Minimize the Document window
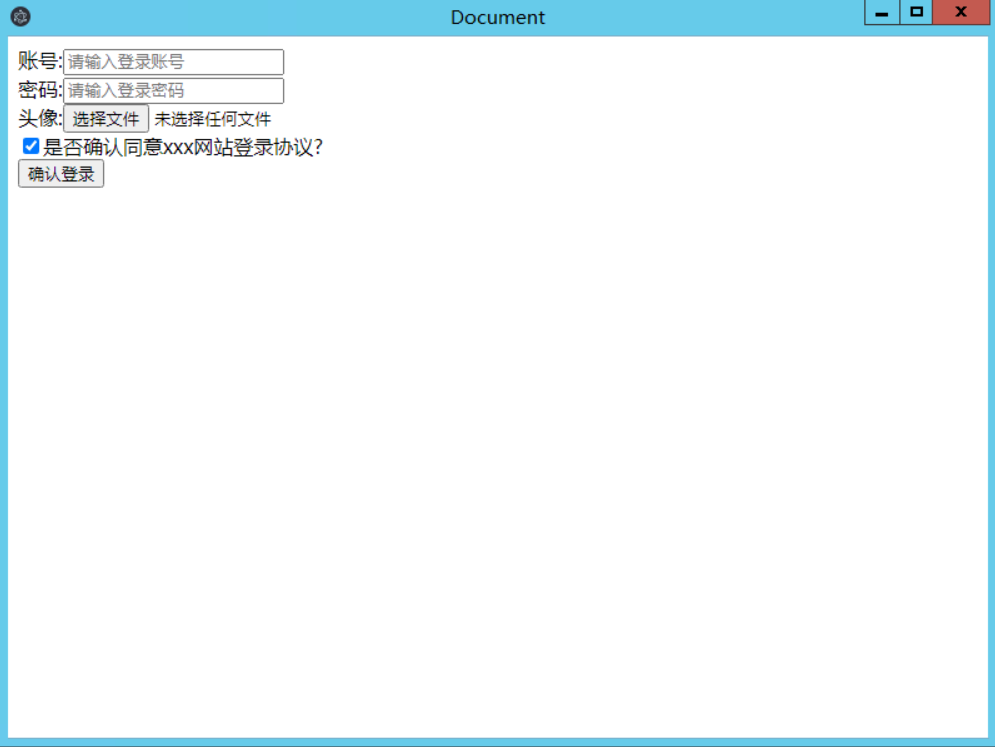Viewport: 995px width, 747px height. click(x=882, y=12)
